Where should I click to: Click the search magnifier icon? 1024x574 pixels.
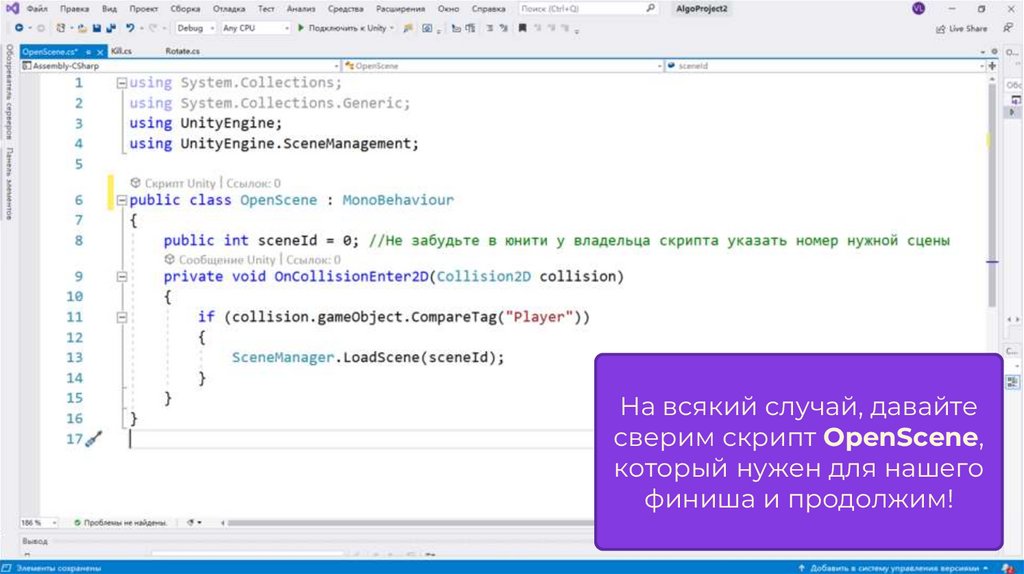coord(650,8)
